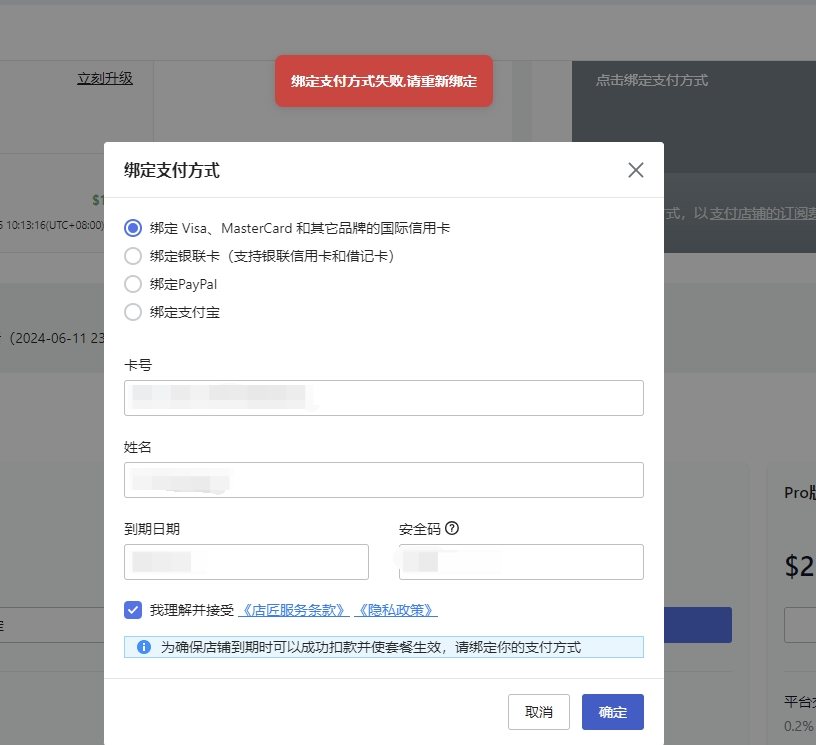Click the blue info icon in notice banner

(x=144, y=647)
